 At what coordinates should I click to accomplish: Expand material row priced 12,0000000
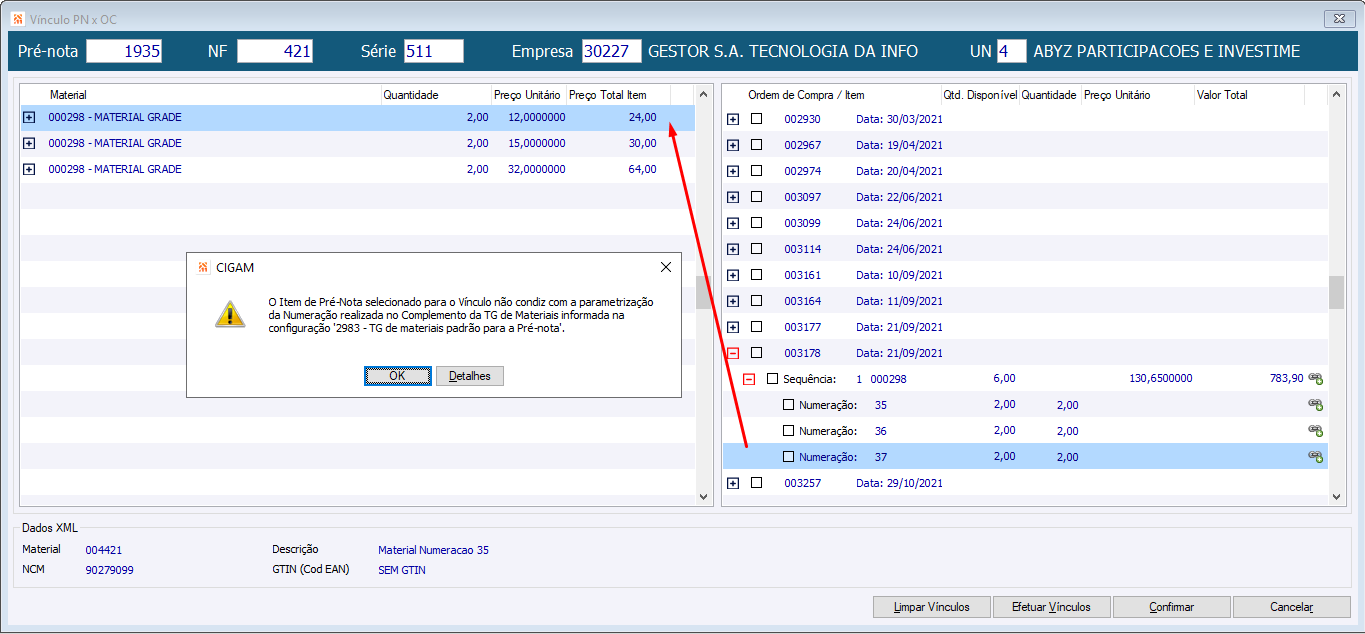pyautogui.click(x=29, y=118)
